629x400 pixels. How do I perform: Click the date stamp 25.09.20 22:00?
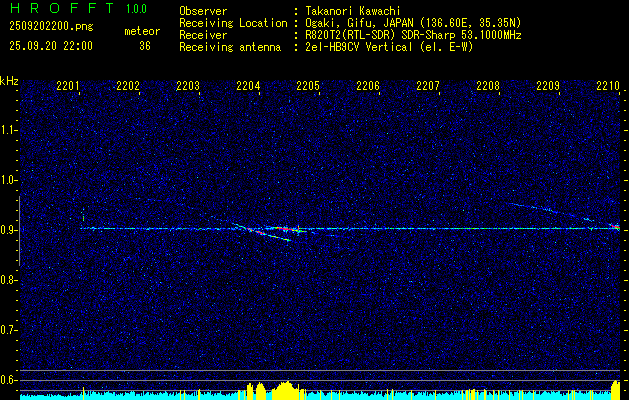coord(51,46)
